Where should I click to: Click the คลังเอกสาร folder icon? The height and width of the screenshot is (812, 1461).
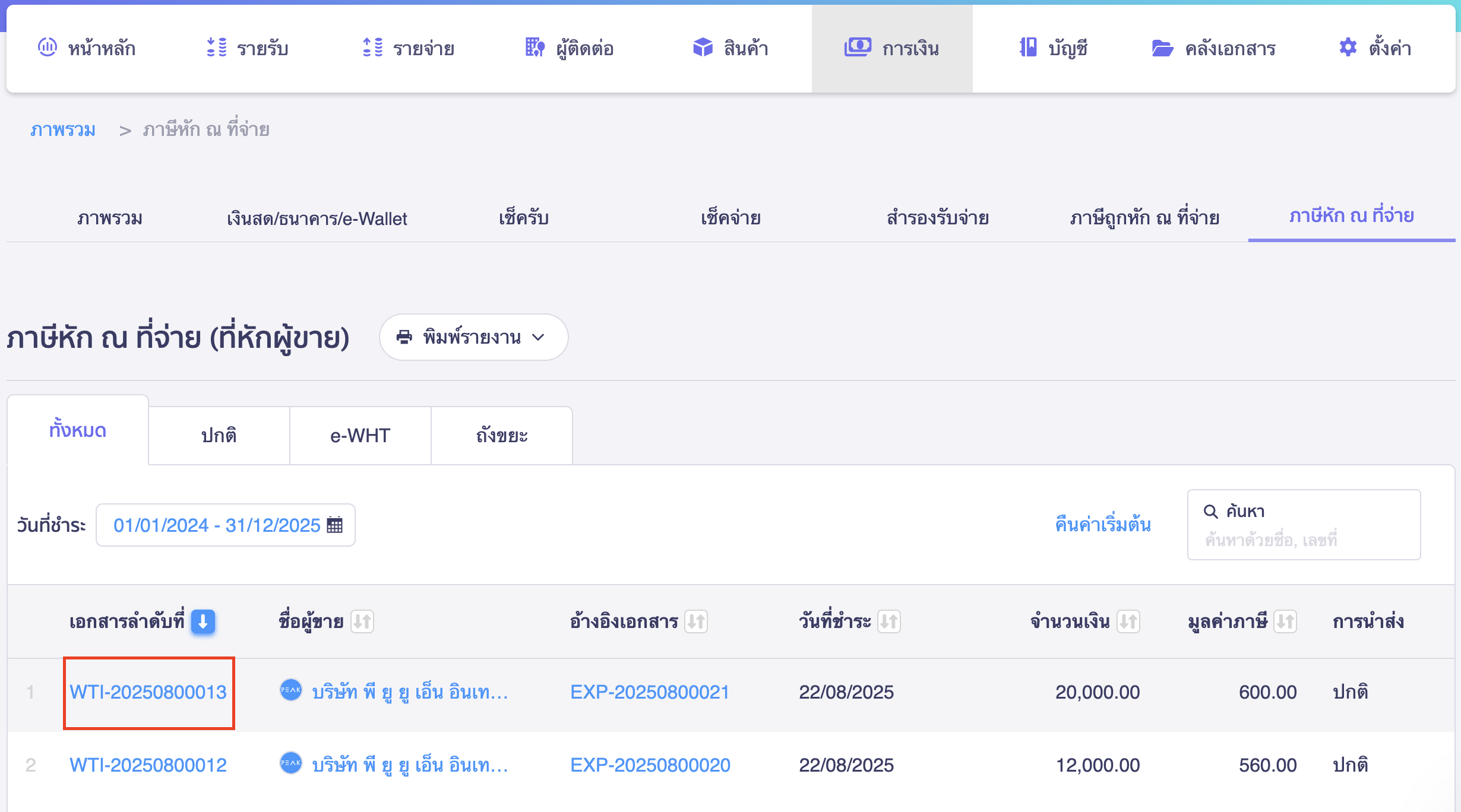pyautogui.click(x=1162, y=47)
